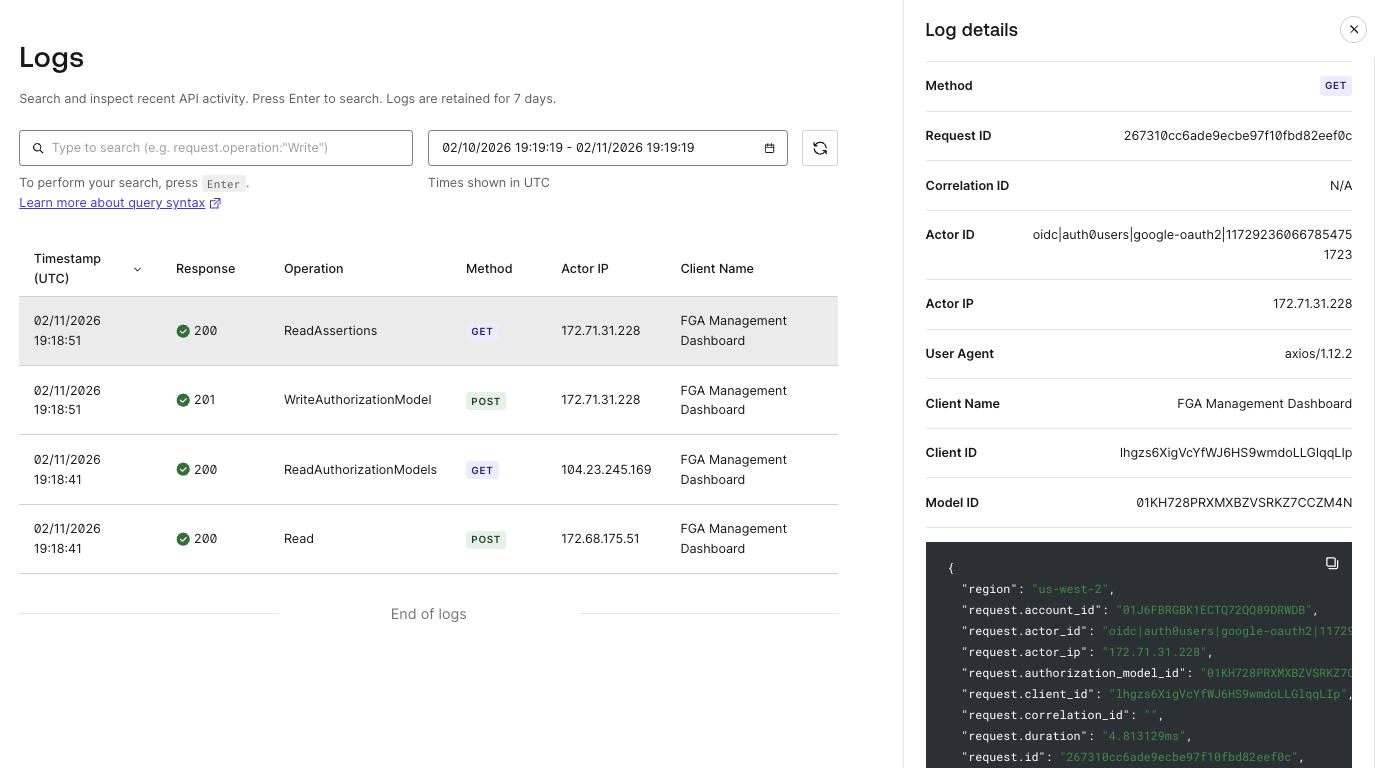1375x768 pixels.
Task: Click the Times shown in UTC note
Action: 489,183
